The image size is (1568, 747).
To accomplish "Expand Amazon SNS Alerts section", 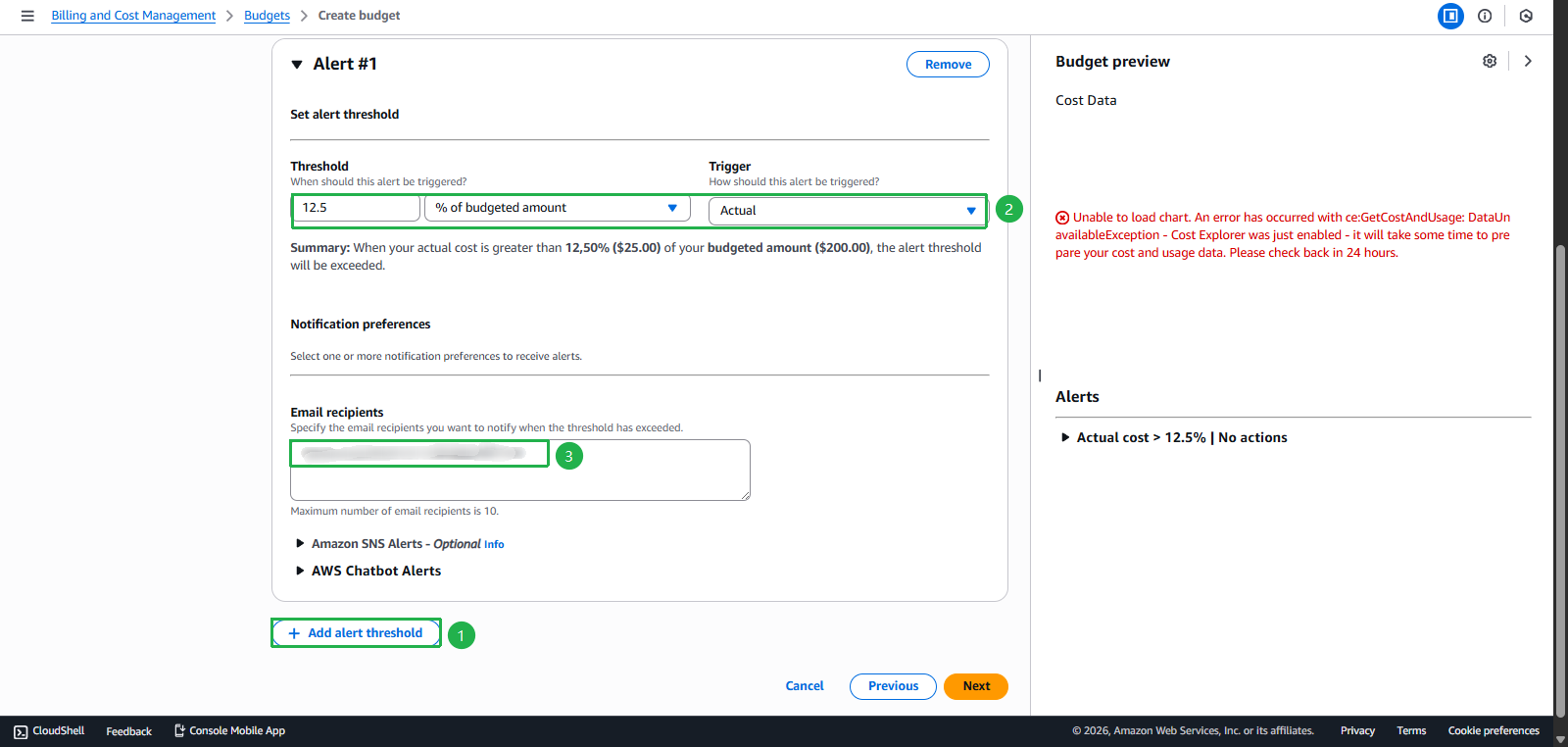I will coord(300,543).
